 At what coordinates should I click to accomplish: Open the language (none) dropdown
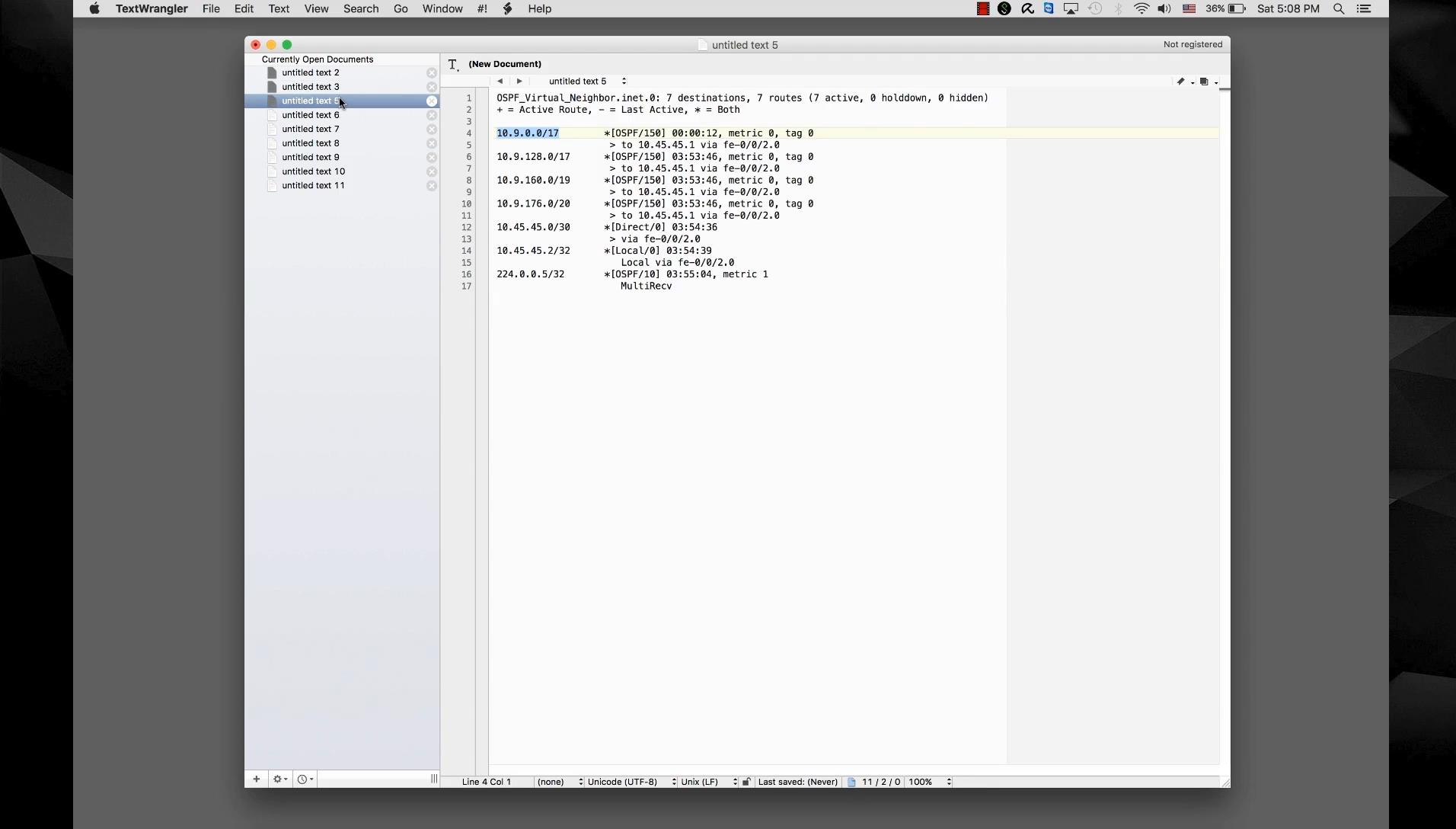560,782
